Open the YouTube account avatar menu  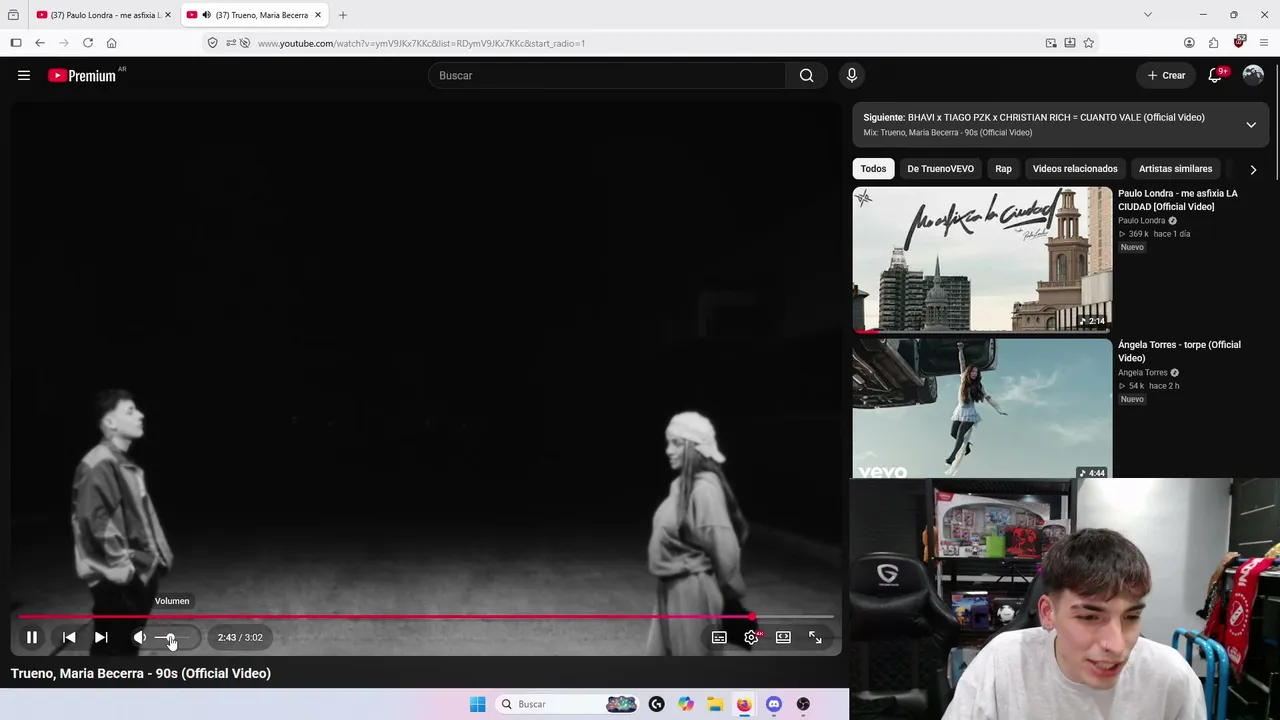(x=1253, y=75)
